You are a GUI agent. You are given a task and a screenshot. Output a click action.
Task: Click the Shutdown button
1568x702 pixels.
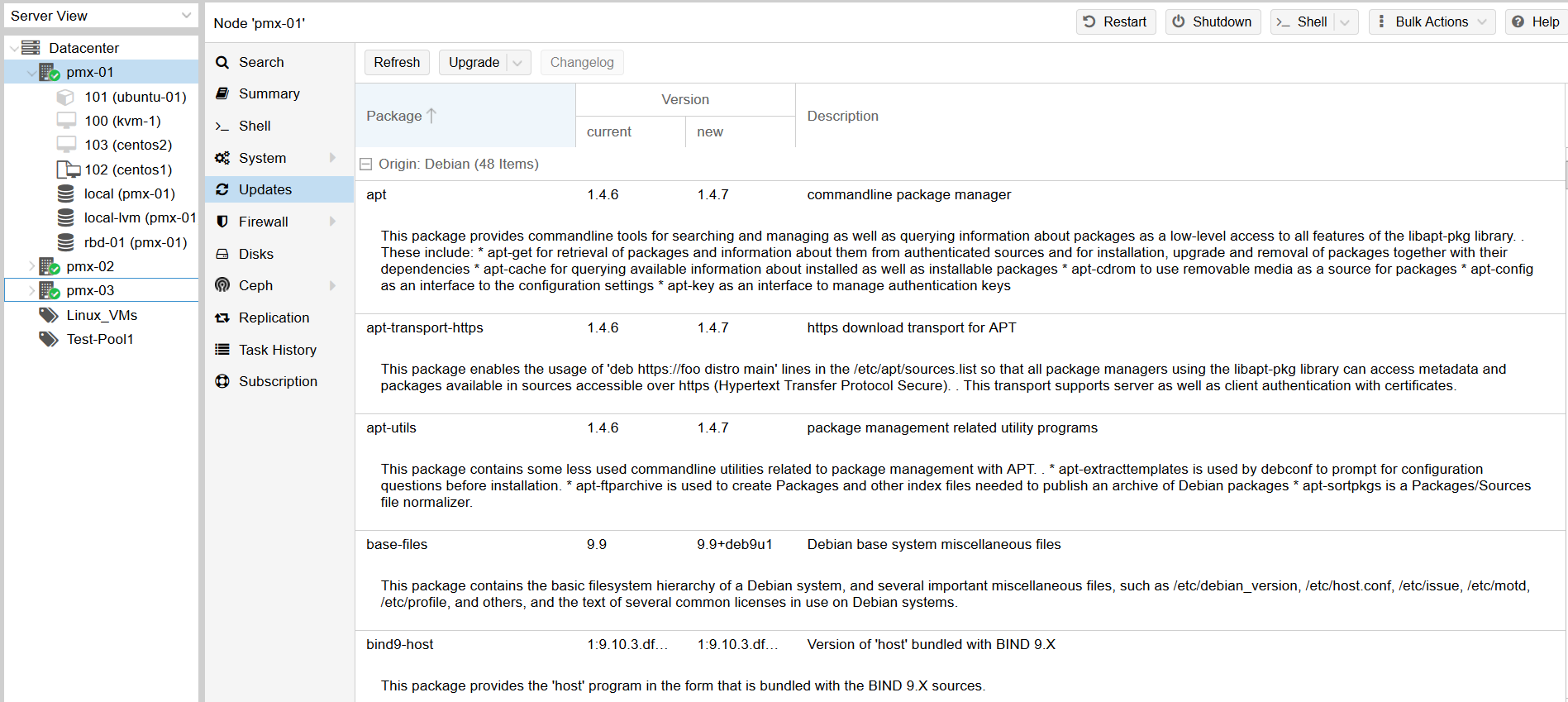click(1213, 22)
